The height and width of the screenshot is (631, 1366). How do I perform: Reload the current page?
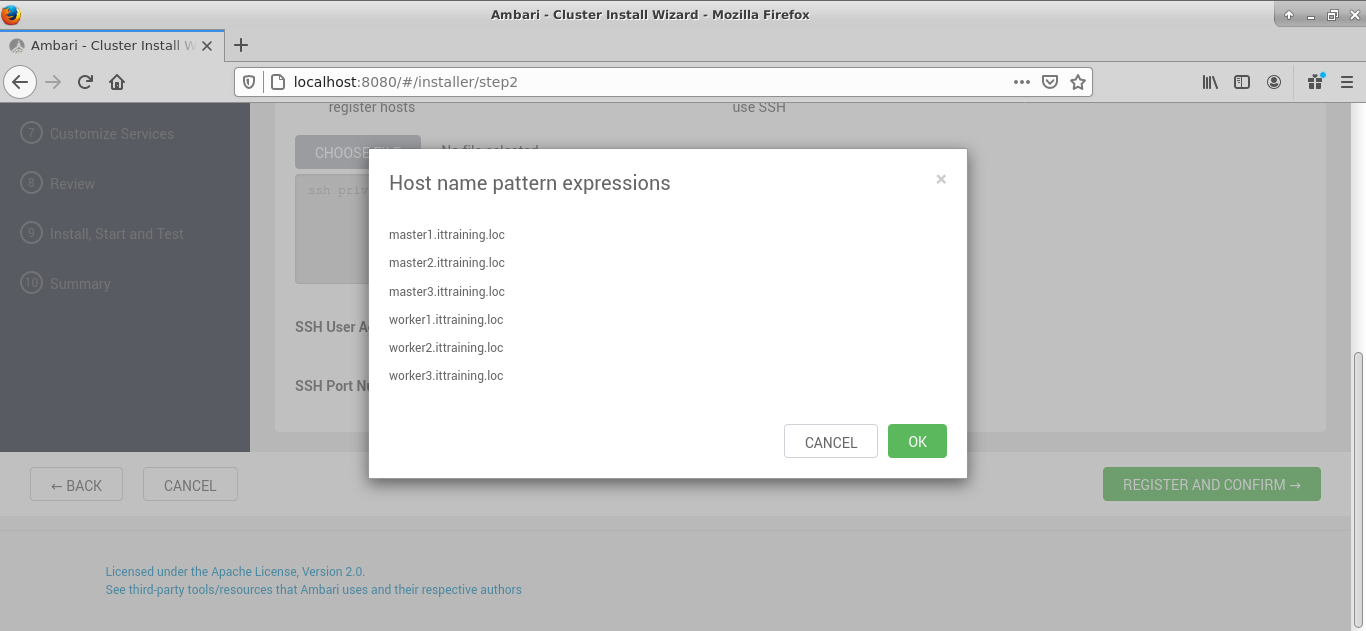click(85, 82)
